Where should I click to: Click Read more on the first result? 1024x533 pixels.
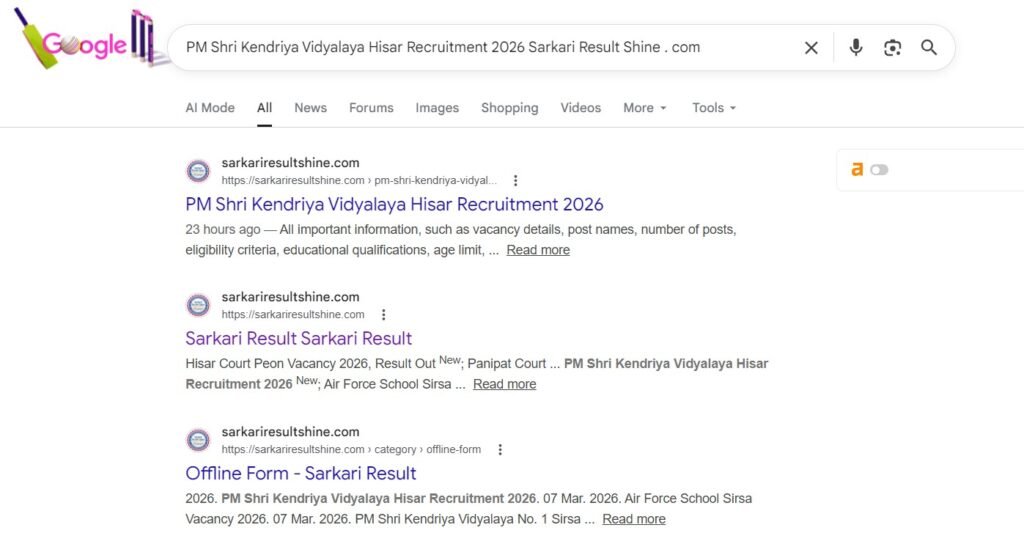tap(538, 251)
